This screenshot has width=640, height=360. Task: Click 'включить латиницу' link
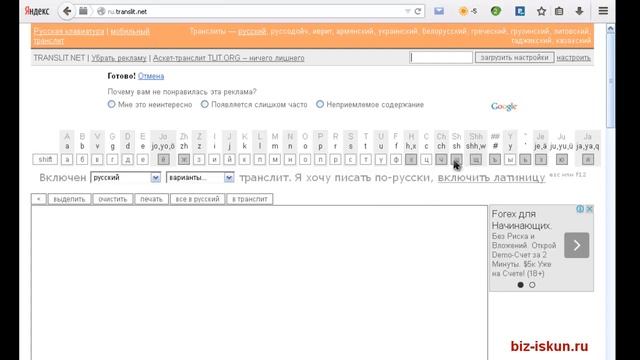pos(491,178)
